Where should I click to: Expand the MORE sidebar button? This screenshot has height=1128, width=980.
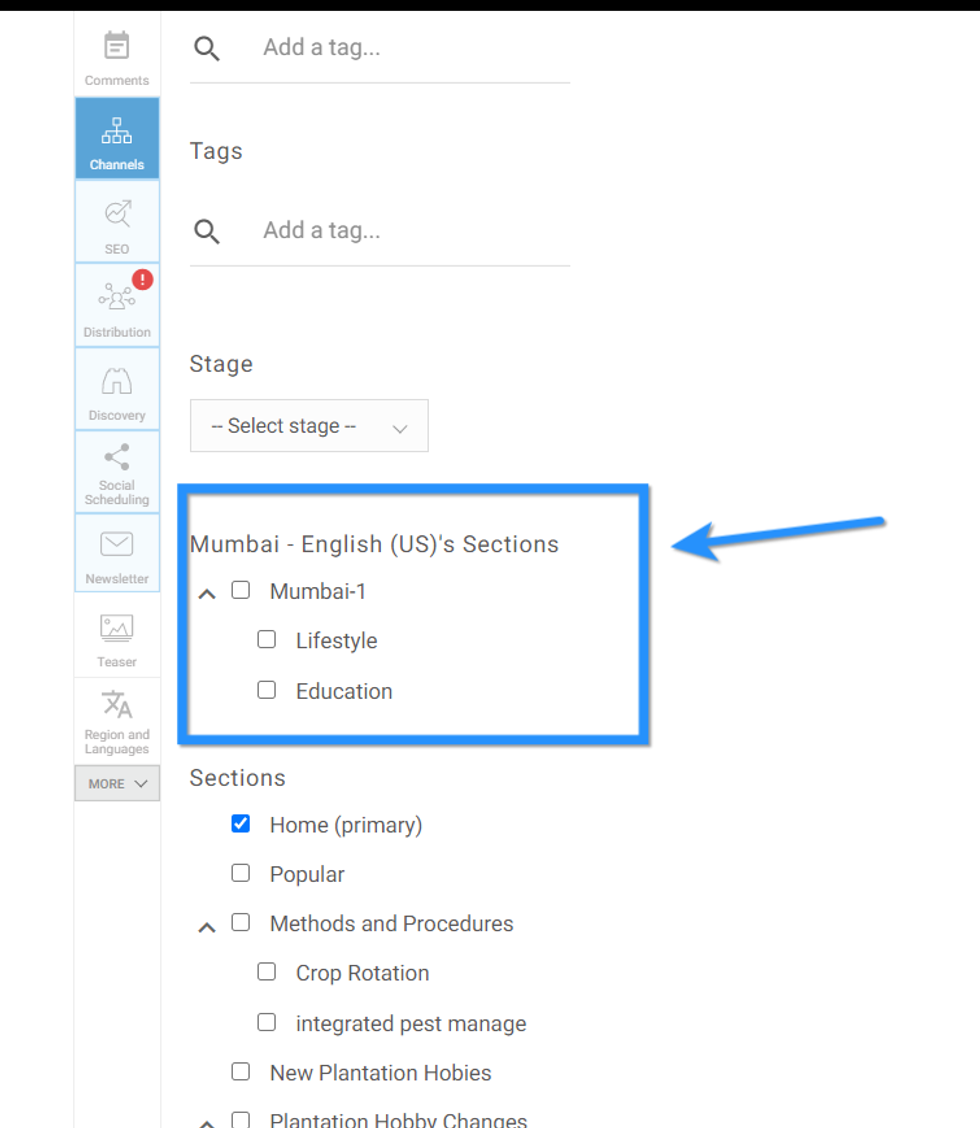coord(117,784)
